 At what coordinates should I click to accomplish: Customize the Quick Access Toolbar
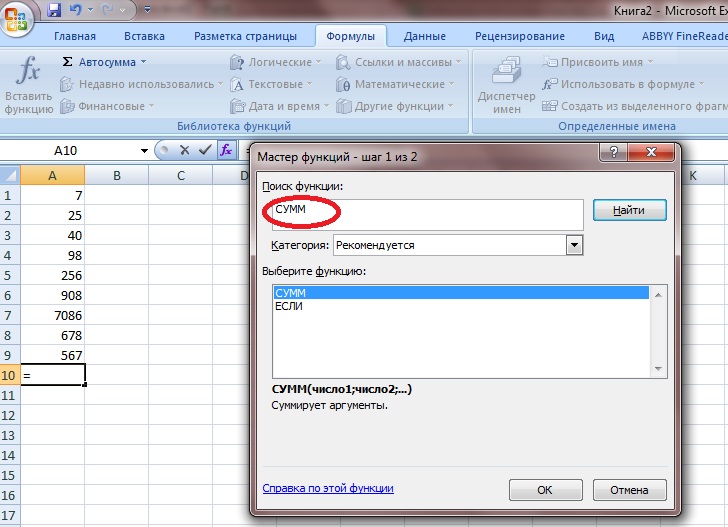[147, 9]
